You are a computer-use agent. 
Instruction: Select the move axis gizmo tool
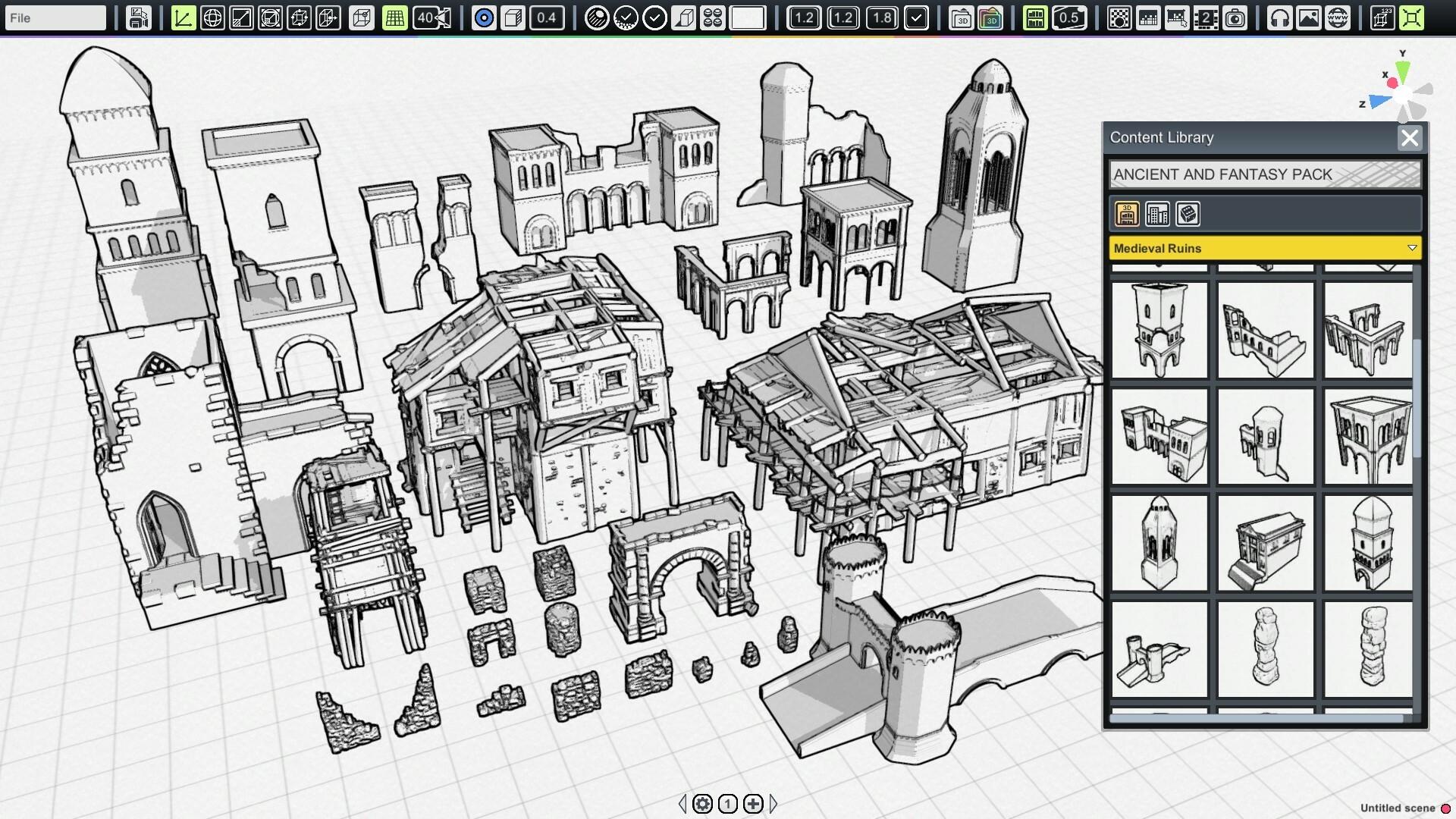click(x=184, y=17)
